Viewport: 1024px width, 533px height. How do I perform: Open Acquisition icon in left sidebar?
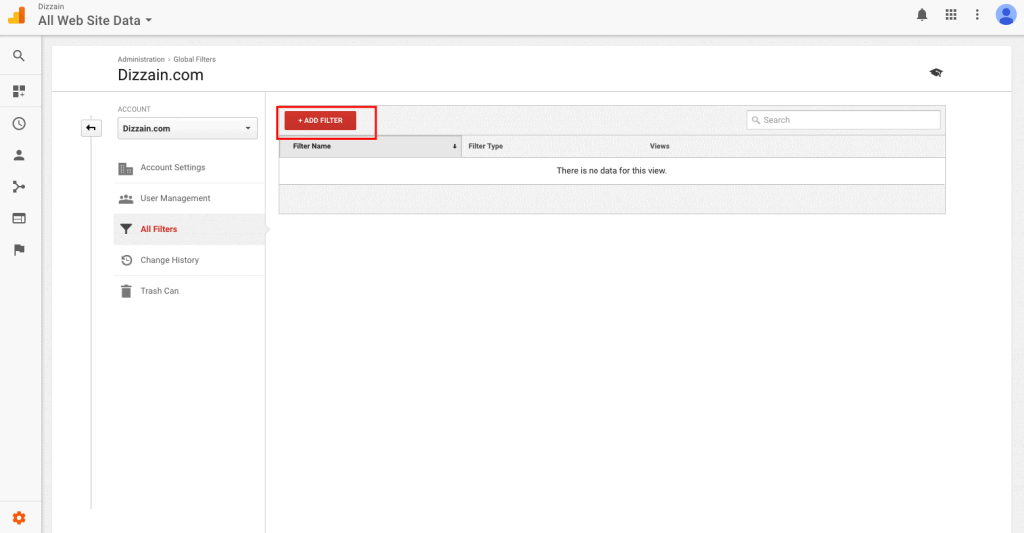tap(18, 187)
